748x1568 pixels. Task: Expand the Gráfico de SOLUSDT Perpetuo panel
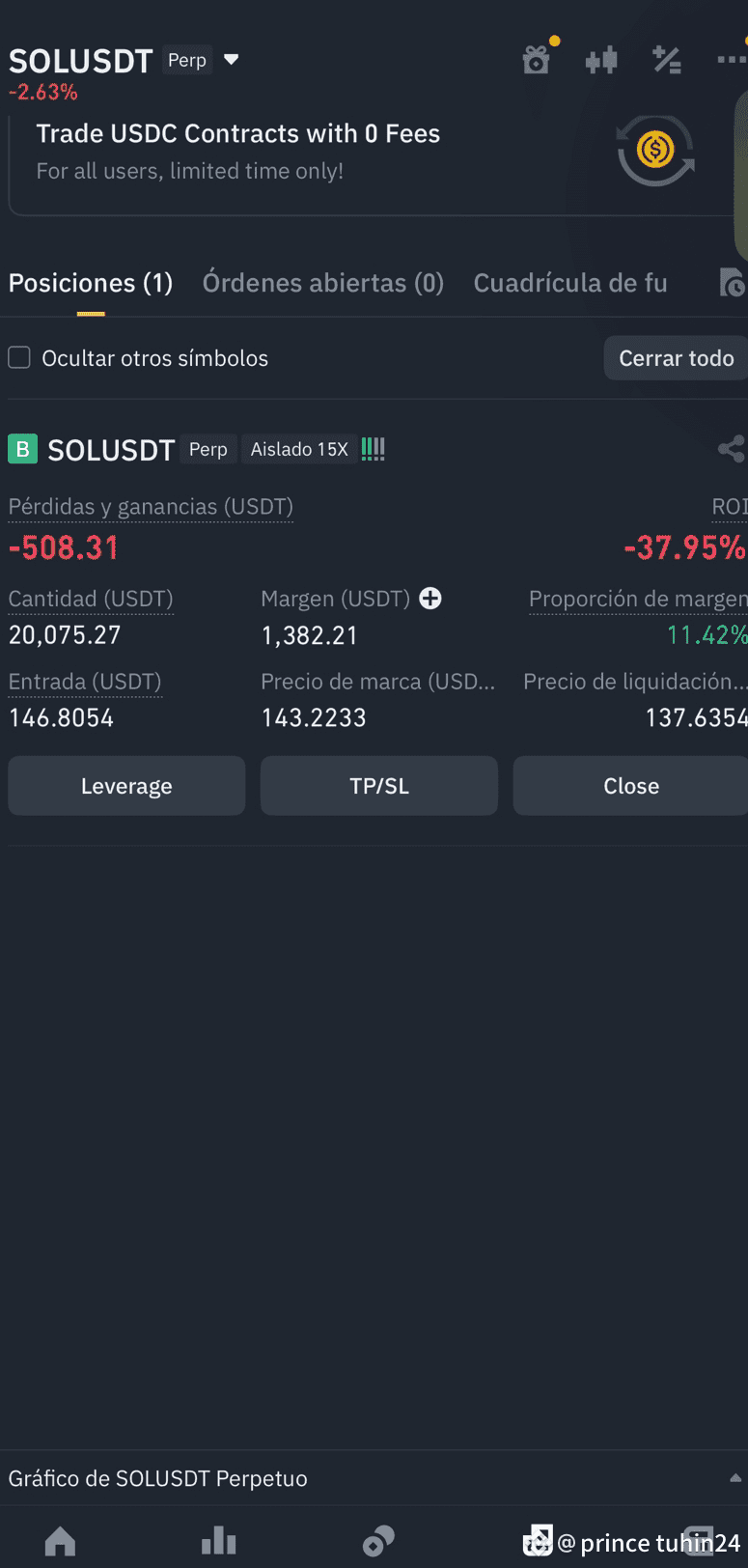click(x=374, y=1478)
